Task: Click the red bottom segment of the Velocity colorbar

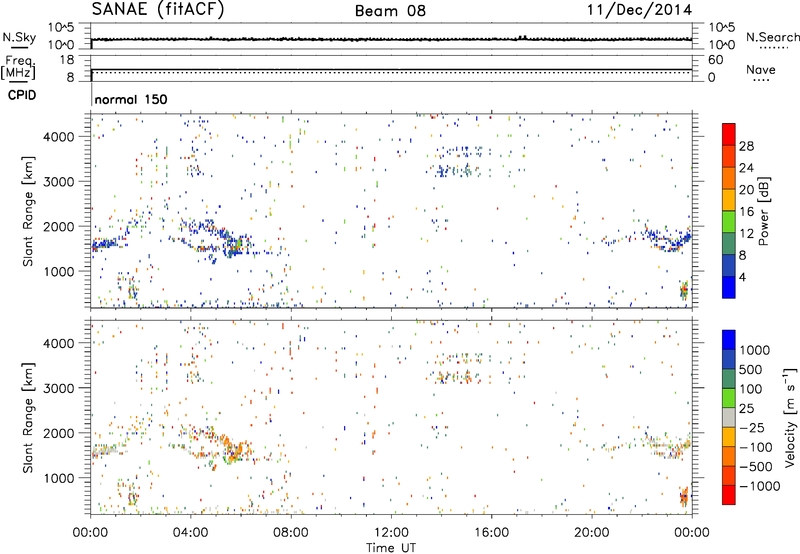Action: [729, 495]
